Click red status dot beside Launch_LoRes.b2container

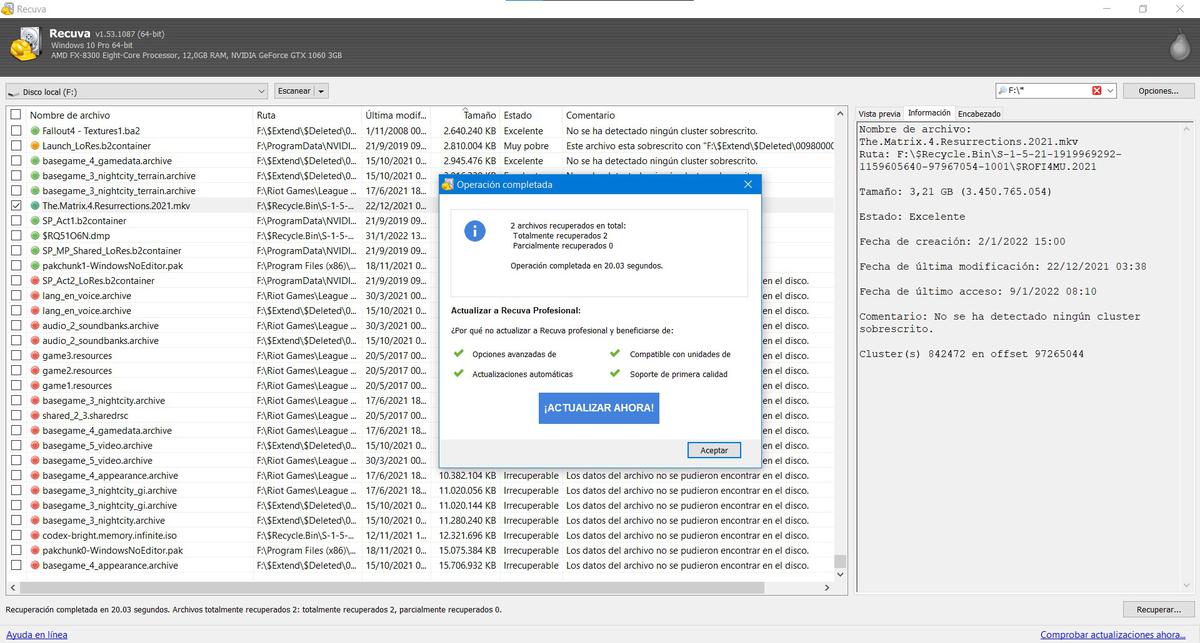click(x=33, y=145)
